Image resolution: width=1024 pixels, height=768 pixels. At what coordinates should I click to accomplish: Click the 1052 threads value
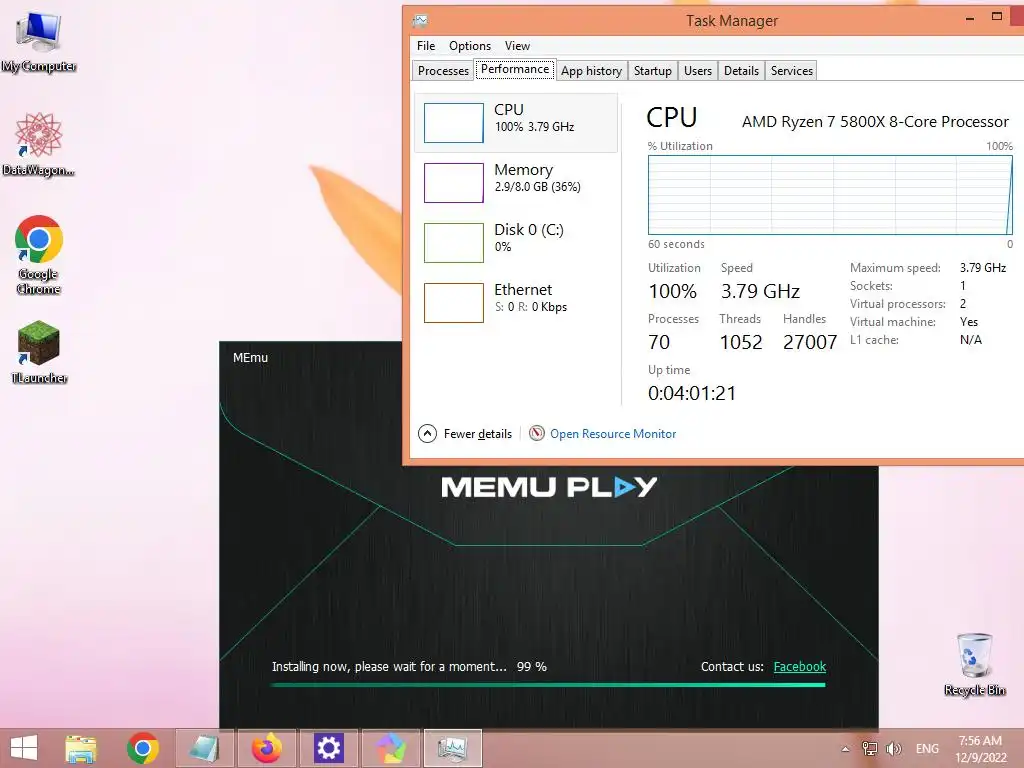click(741, 342)
